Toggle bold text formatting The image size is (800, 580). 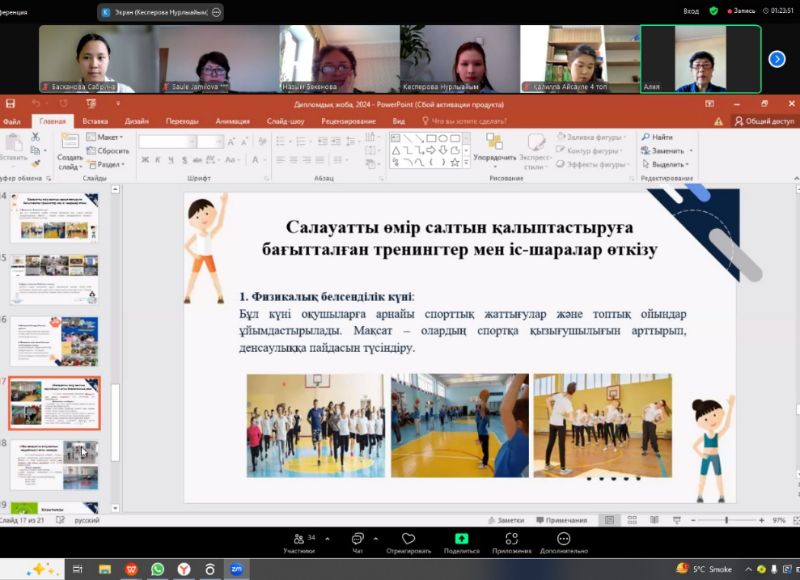tap(145, 158)
